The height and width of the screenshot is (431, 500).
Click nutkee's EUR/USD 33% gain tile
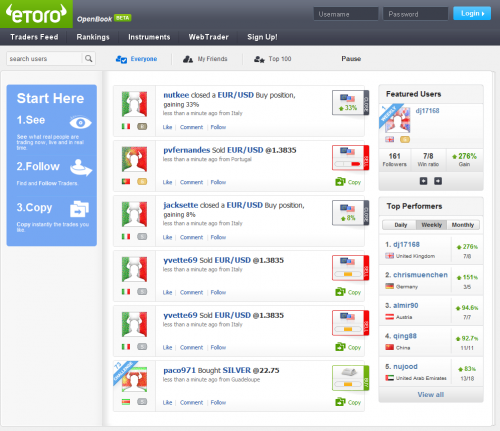pos(350,103)
